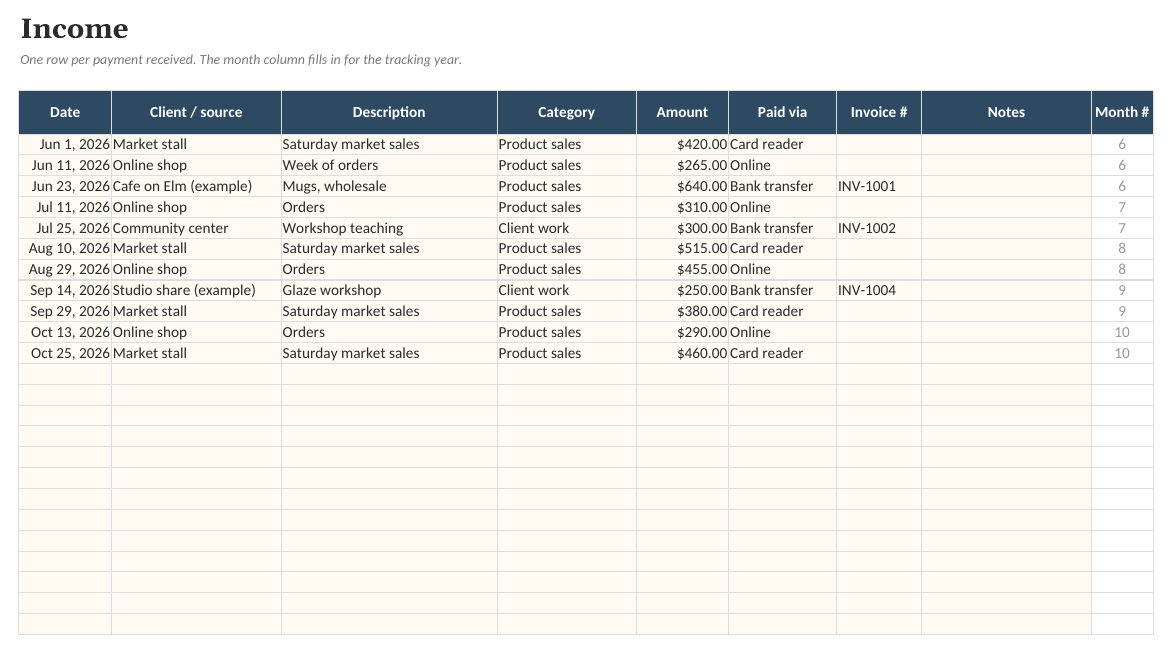The image size is (1172, 653).
Task: Select Card reader in the Jun 1 row
Action: 782,144
